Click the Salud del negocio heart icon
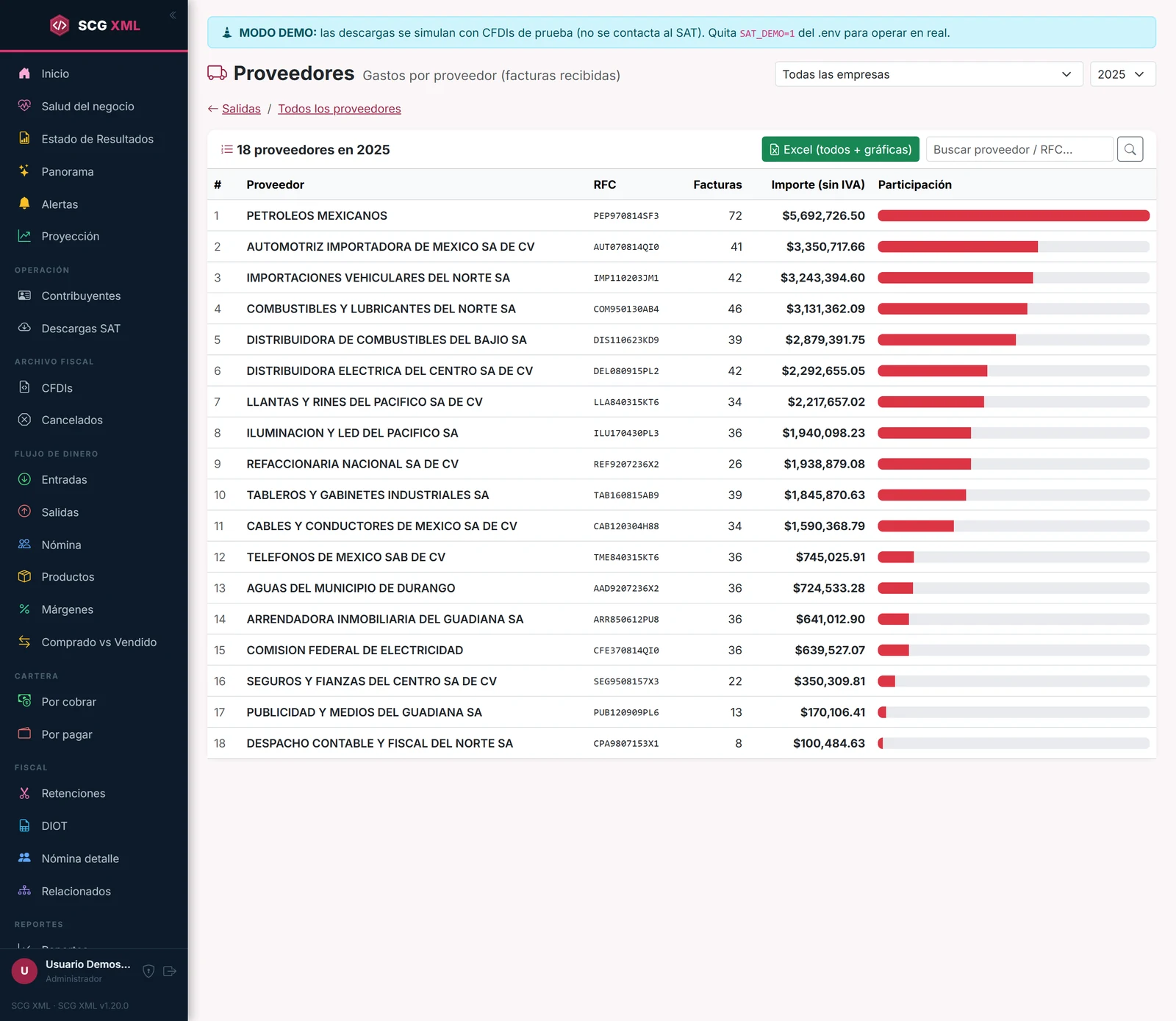This screenshot has width=1176, height=1021. (24, 106)
